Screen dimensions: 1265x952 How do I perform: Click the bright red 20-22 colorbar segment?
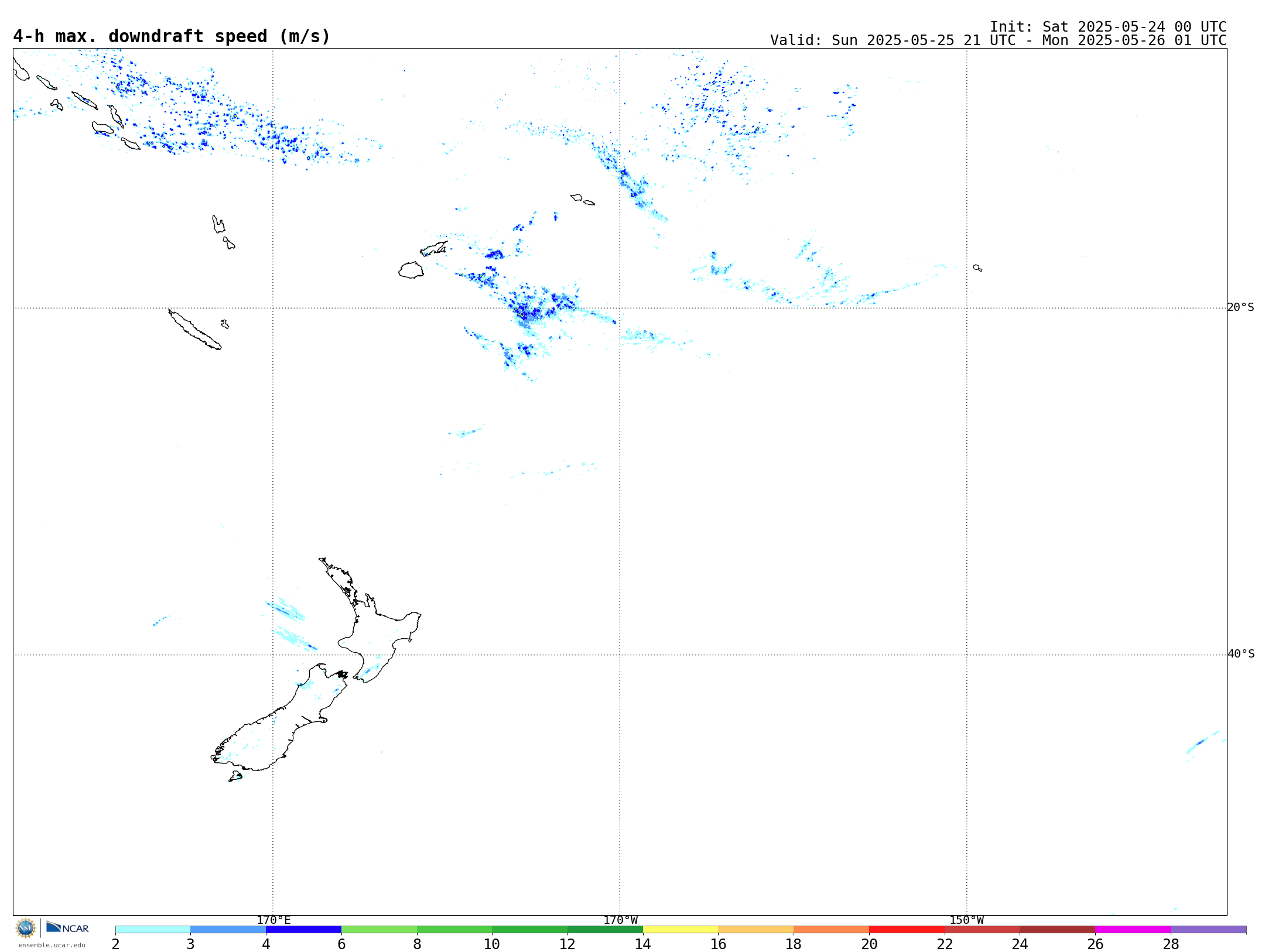coord(907,930)
